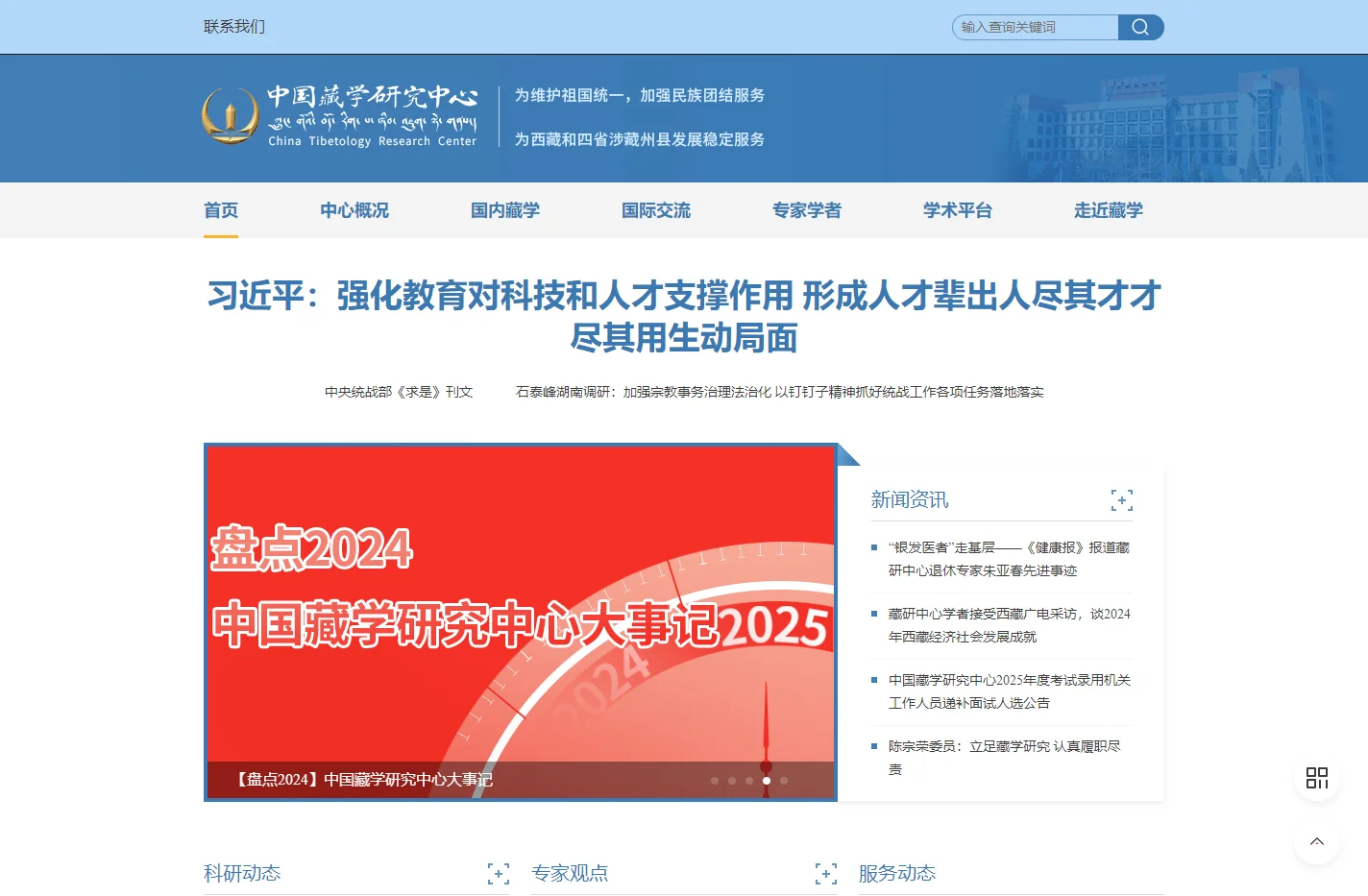Click the 新闻资讯 section heading
The image size is (1368, 896).
910,499
